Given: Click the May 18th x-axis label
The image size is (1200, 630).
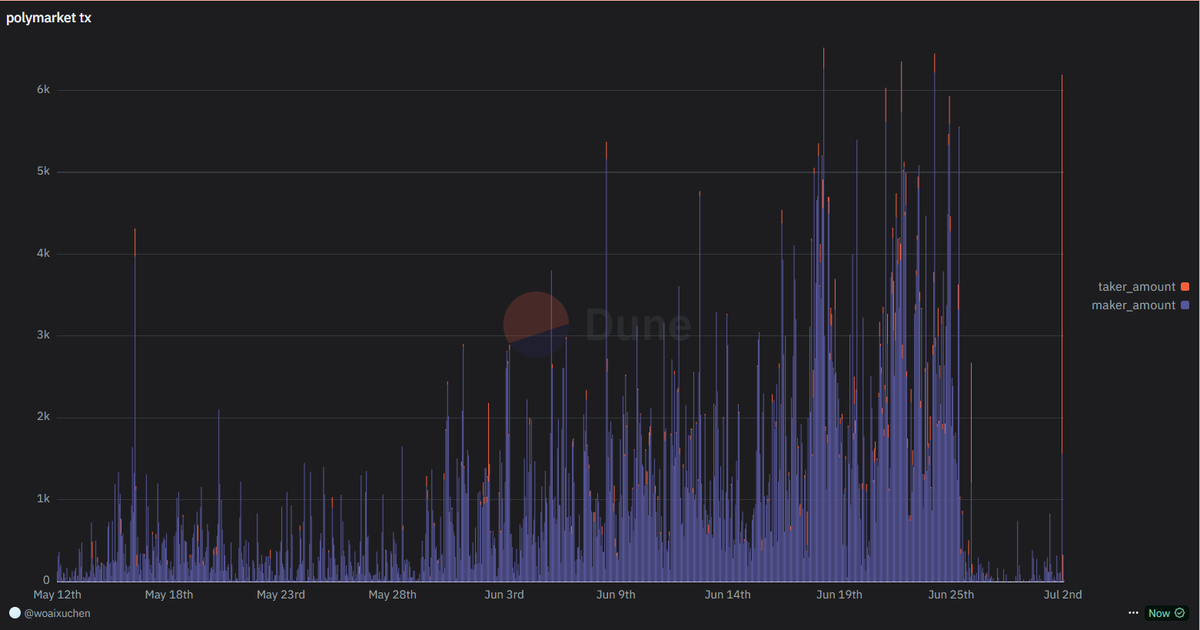Looking at the screenshot, I should [x=169, y=595].
